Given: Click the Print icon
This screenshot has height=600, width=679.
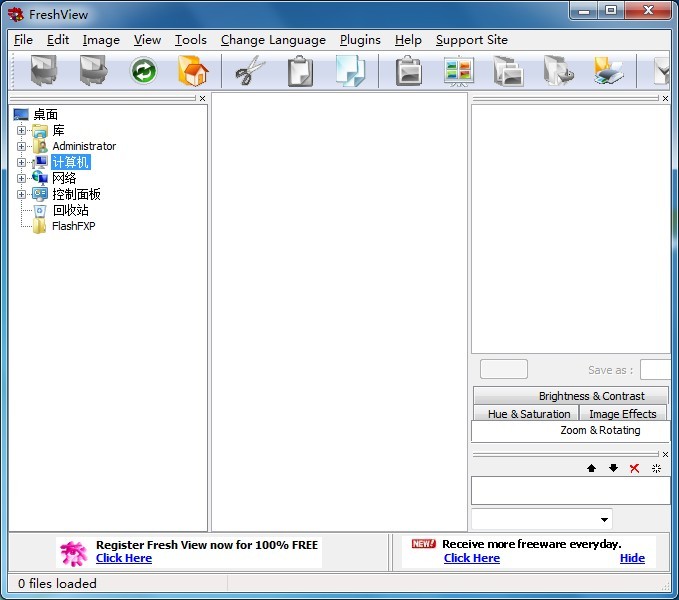Looking at the screenshot, I should 608,71.
